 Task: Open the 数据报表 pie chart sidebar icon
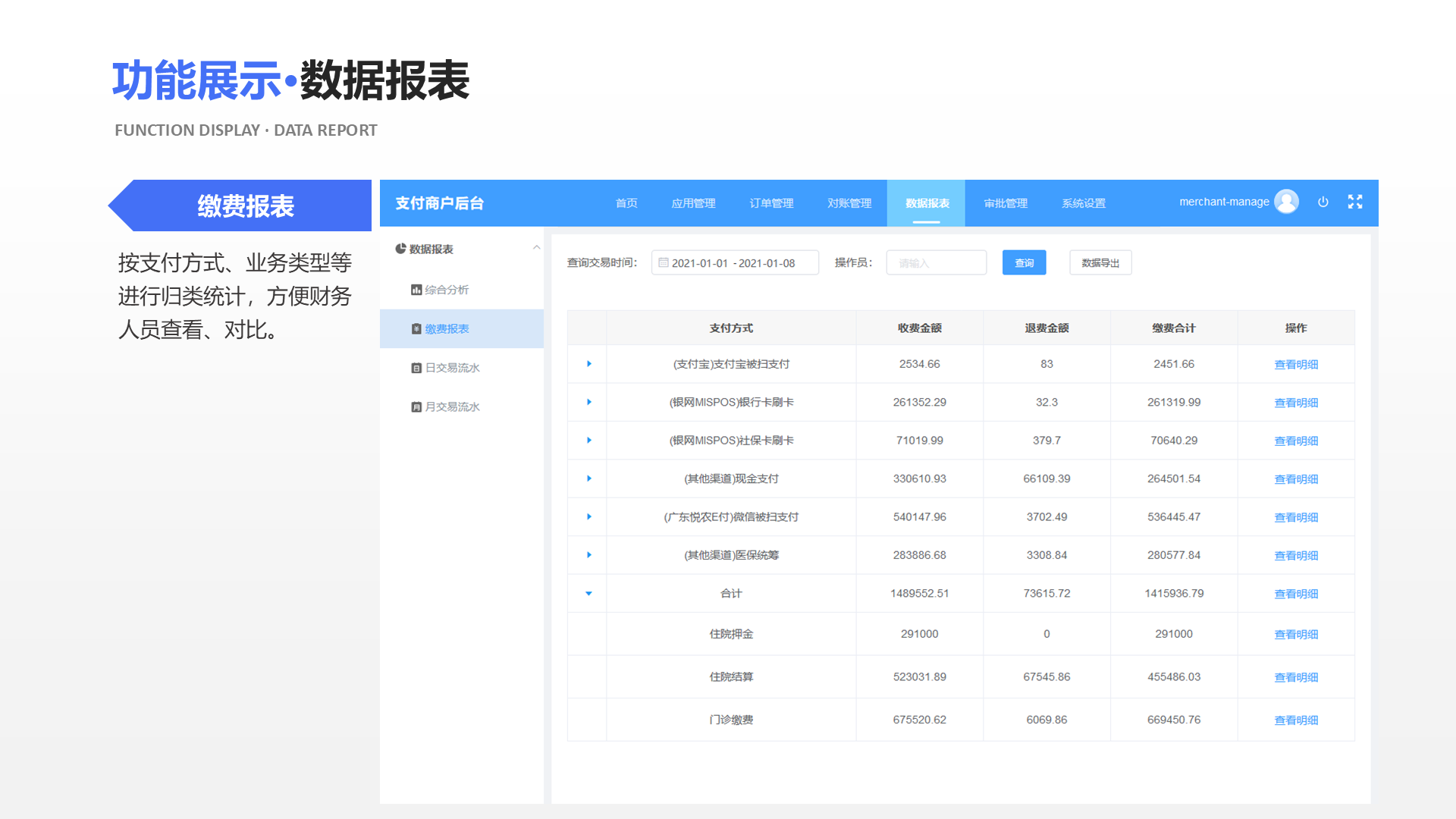pyautogui.click(x=400, y=248)
